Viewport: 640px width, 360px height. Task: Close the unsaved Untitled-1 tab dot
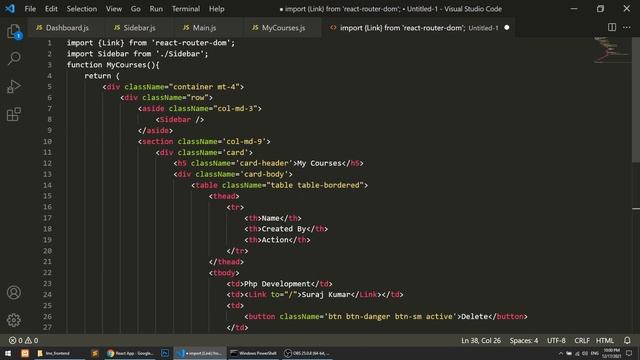(x=507, y=28)
